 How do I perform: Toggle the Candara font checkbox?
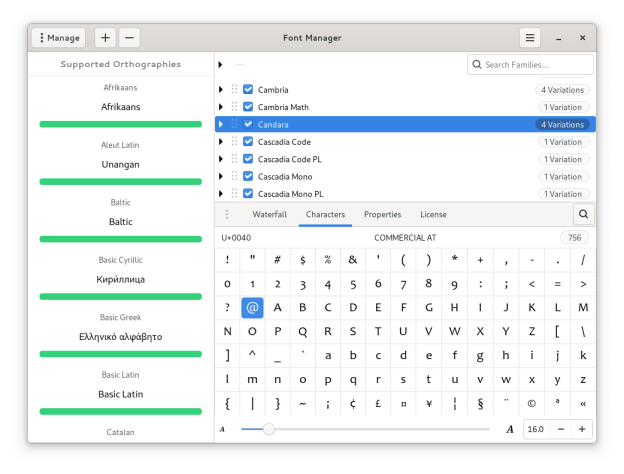[248, 125]
